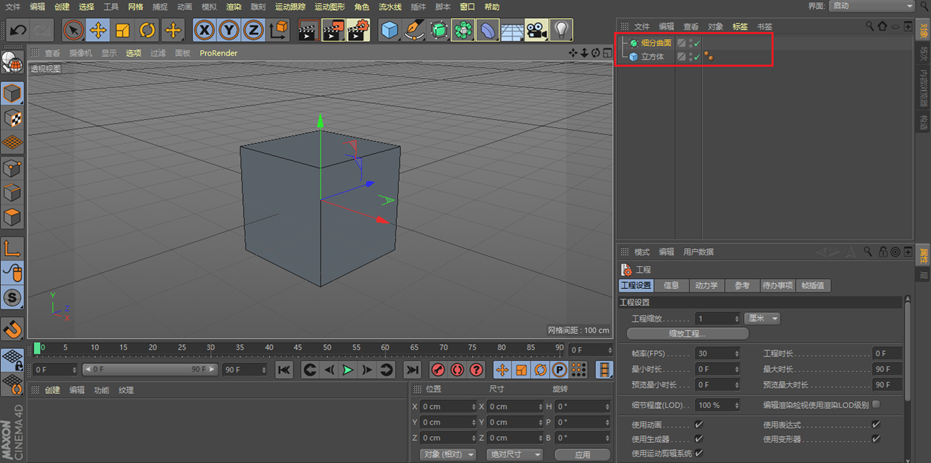Switch to the 动力学 tab
The height and width of the screenshot is (463, 931).
(707, 286)
